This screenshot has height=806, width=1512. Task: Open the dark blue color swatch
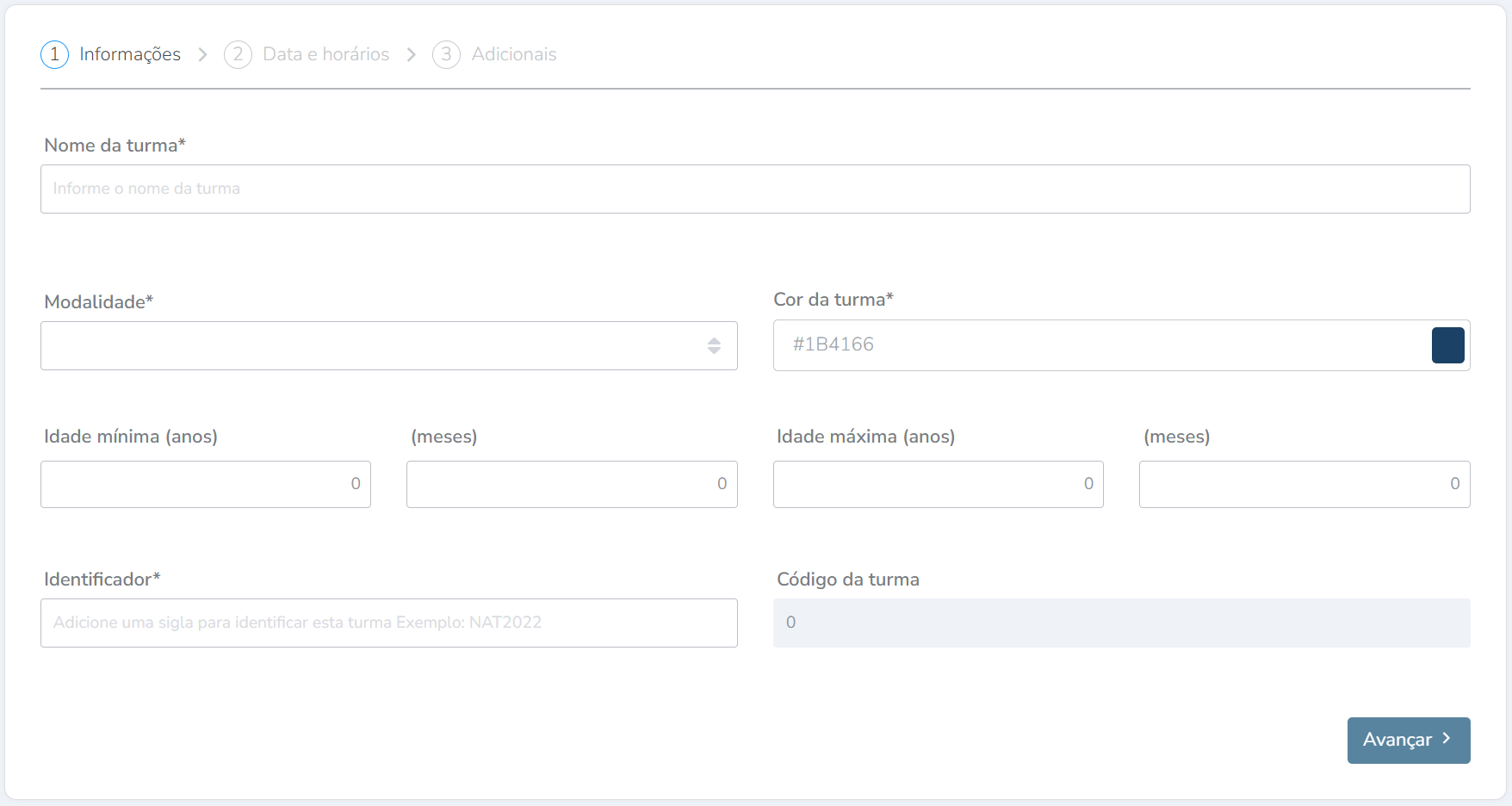pyautogui.click(x=1447, y=345)
